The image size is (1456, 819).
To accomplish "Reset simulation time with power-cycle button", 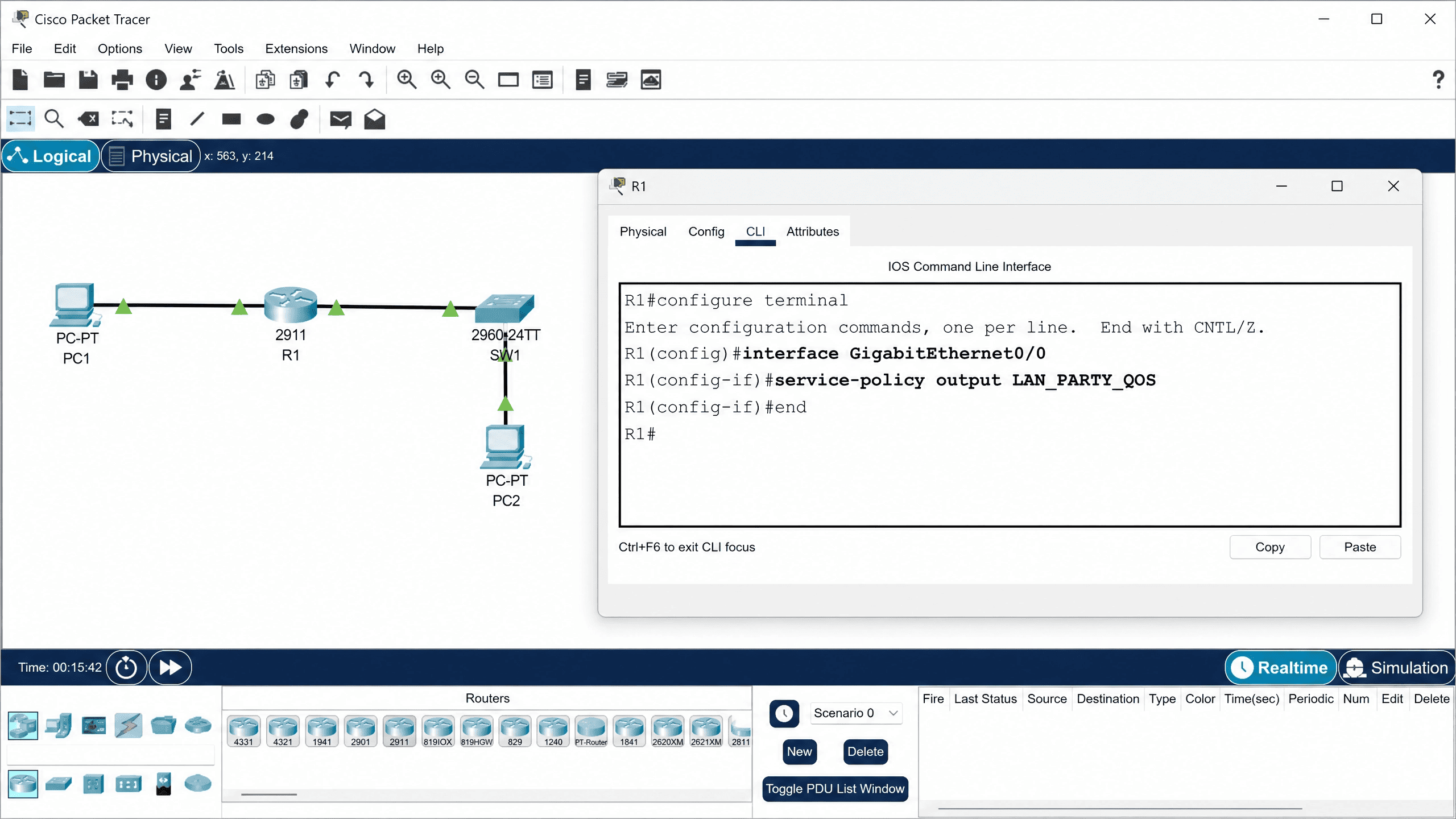I will pyautogui.click(x=126, y=667).
